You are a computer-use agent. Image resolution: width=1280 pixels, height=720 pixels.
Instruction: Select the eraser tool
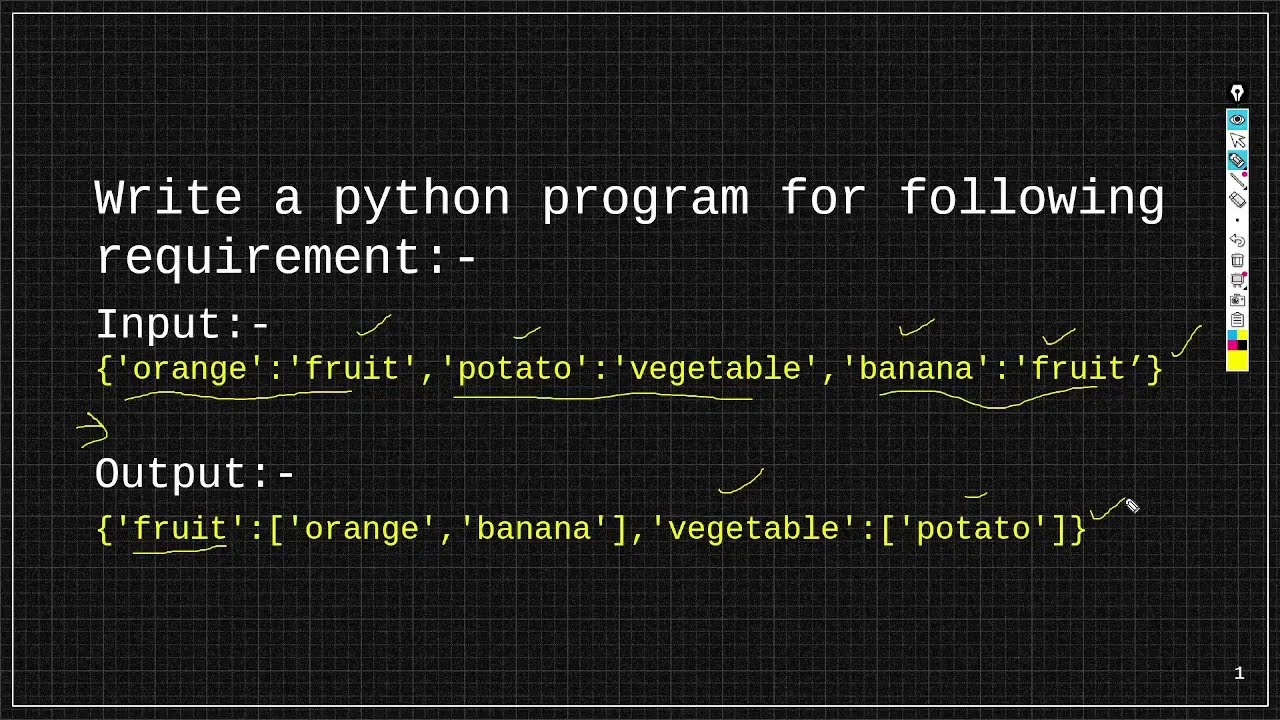[1237, 199]
